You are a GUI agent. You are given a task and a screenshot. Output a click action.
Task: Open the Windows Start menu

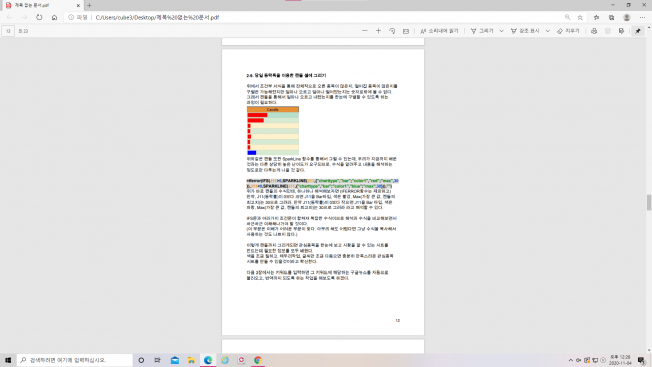click(x=8, y=360)
